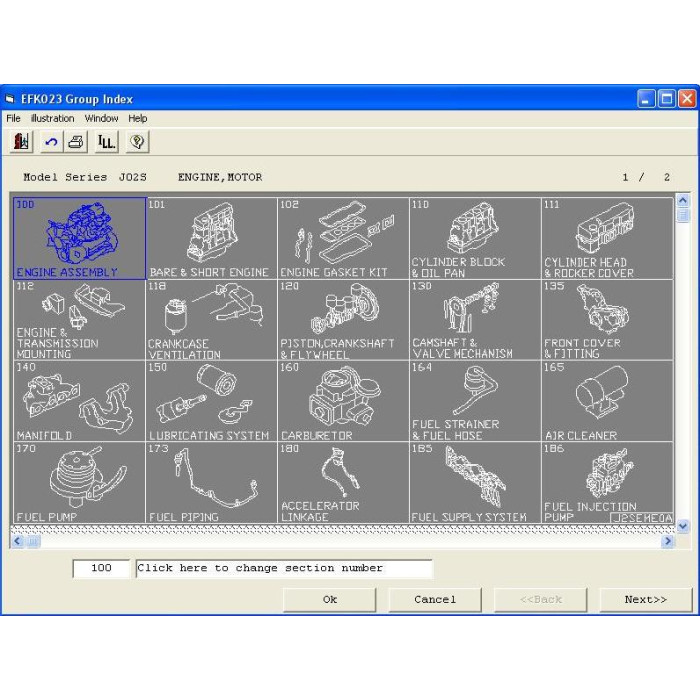This screenshot has width=700, height=700.
Task: Click the J2SEMEOA illustration code label
Action: coord(642,518)
